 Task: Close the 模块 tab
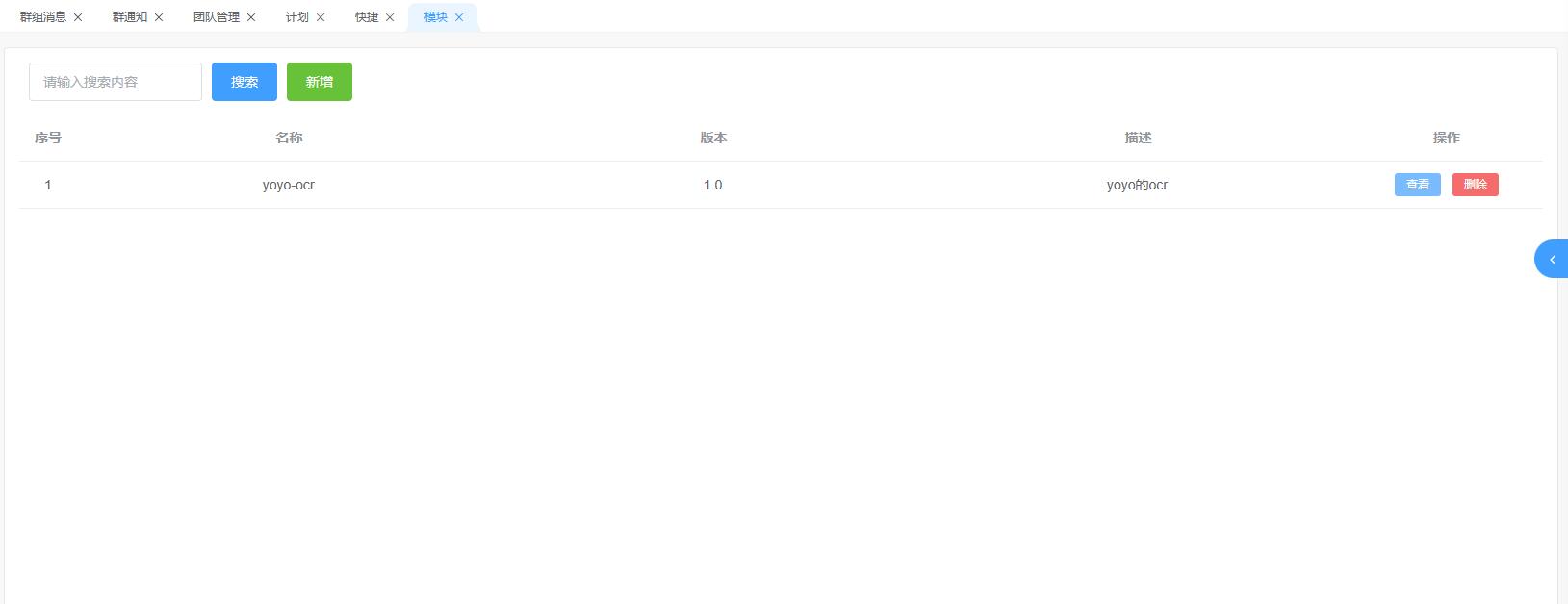pyautogui.click(x=459, y=17)
